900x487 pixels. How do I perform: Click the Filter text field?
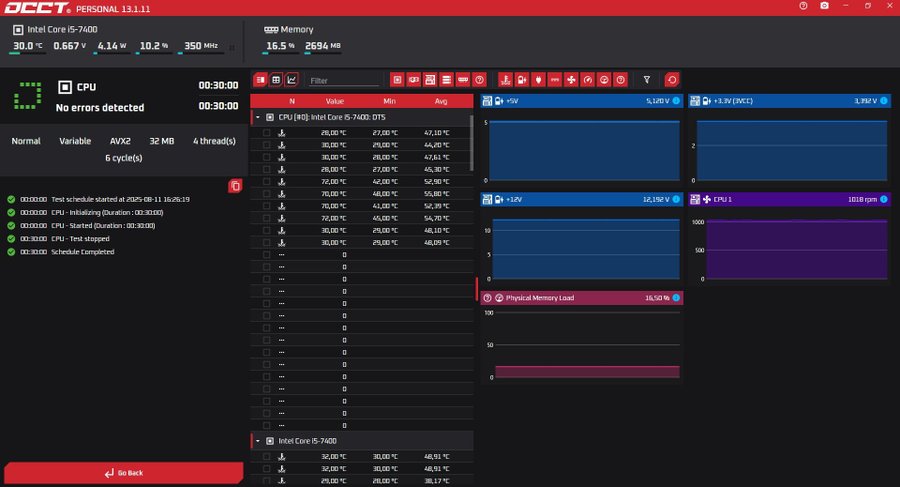[x=344, y=80]
